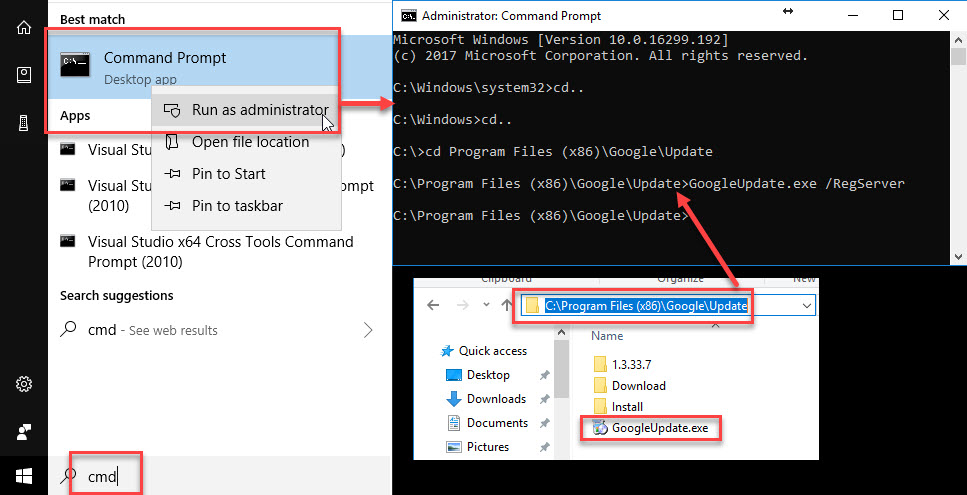Click Command Prompt scrollbar up arrow
The image size is (967, 495).
point(959,38)
